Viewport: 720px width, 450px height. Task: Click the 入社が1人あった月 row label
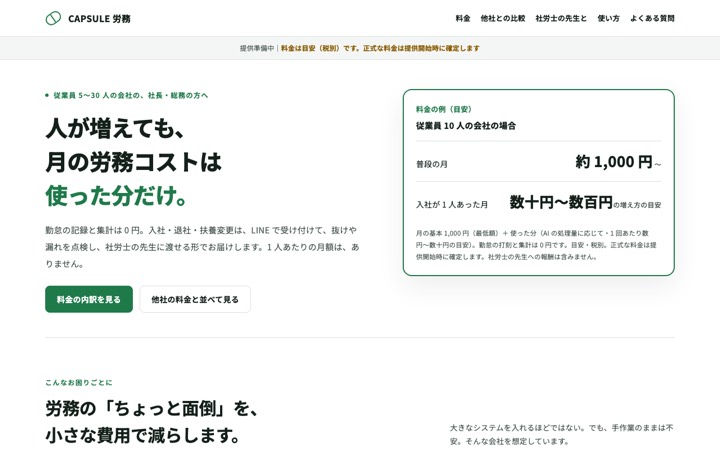(452, 205)
